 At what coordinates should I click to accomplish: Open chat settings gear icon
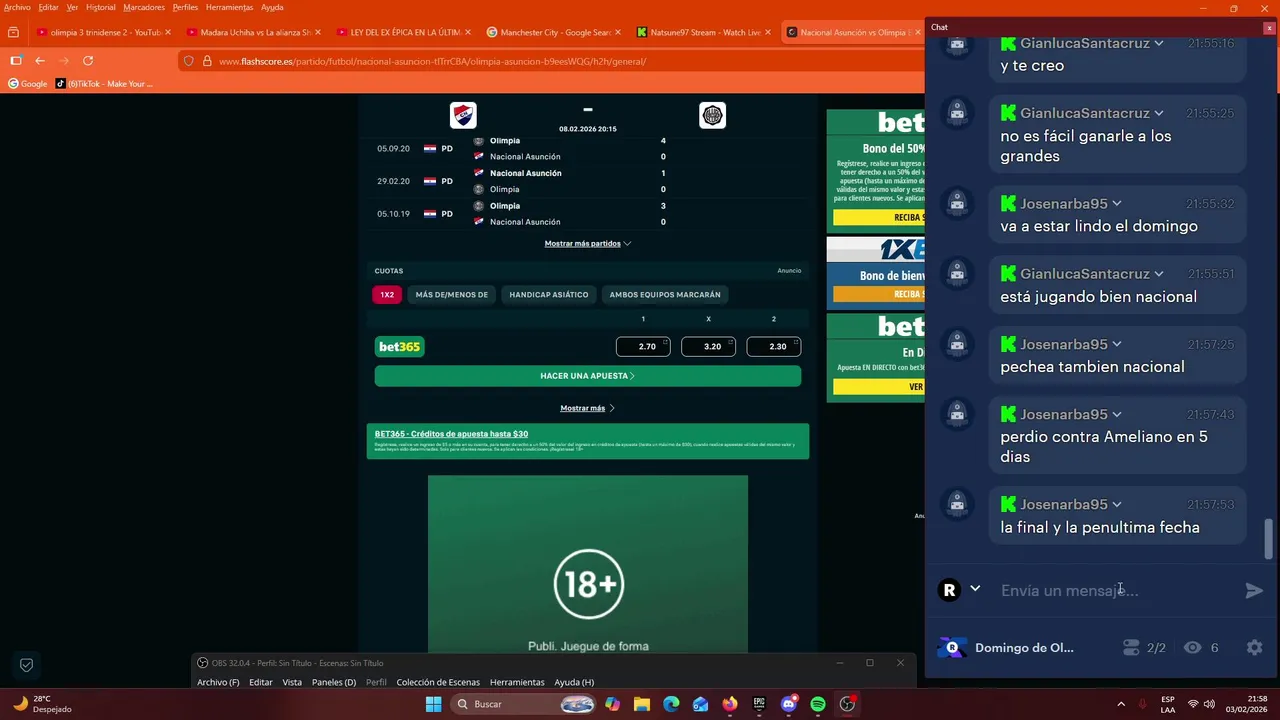[x=1254, y=648]
